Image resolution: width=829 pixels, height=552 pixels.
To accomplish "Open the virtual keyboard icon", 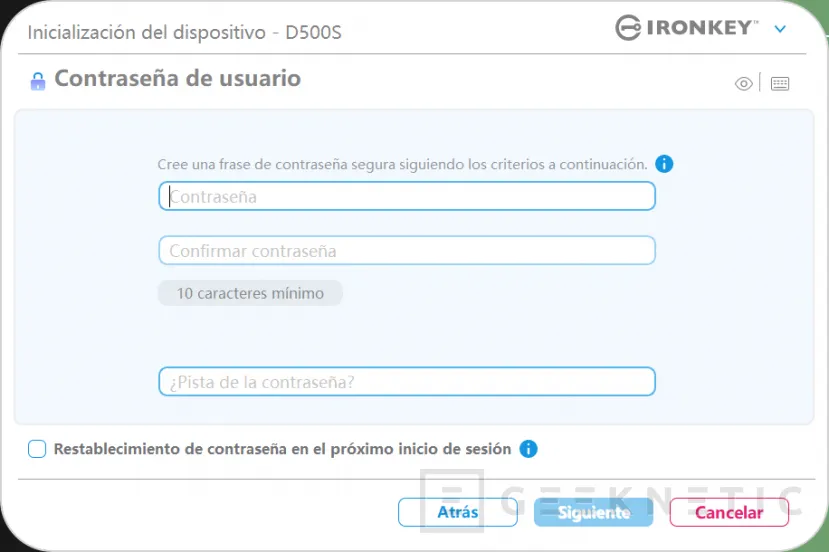I will point(780,84).
